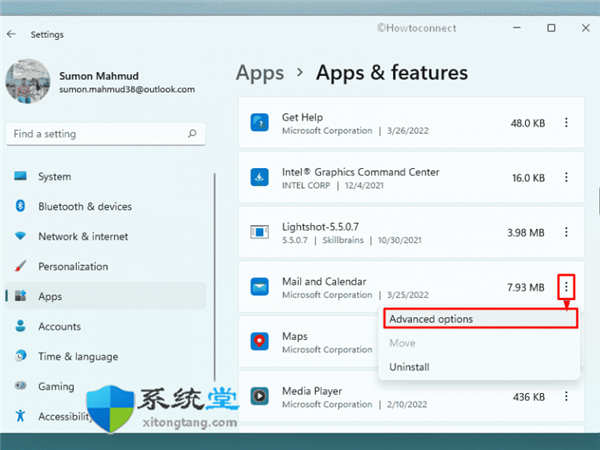This screenshot has height=450, width=600.
Task: Open Personalization settings
Action: [x=73, y=266]
